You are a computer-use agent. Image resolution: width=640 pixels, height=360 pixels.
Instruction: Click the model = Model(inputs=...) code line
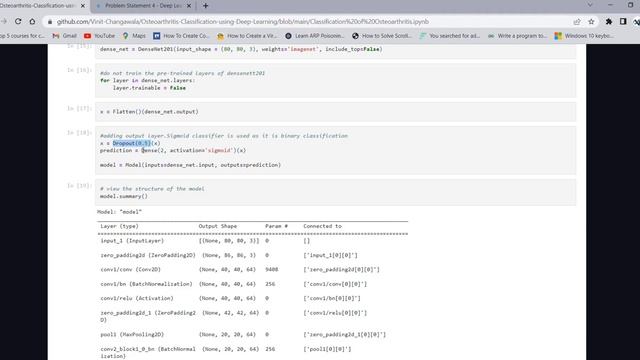point(190,165)
